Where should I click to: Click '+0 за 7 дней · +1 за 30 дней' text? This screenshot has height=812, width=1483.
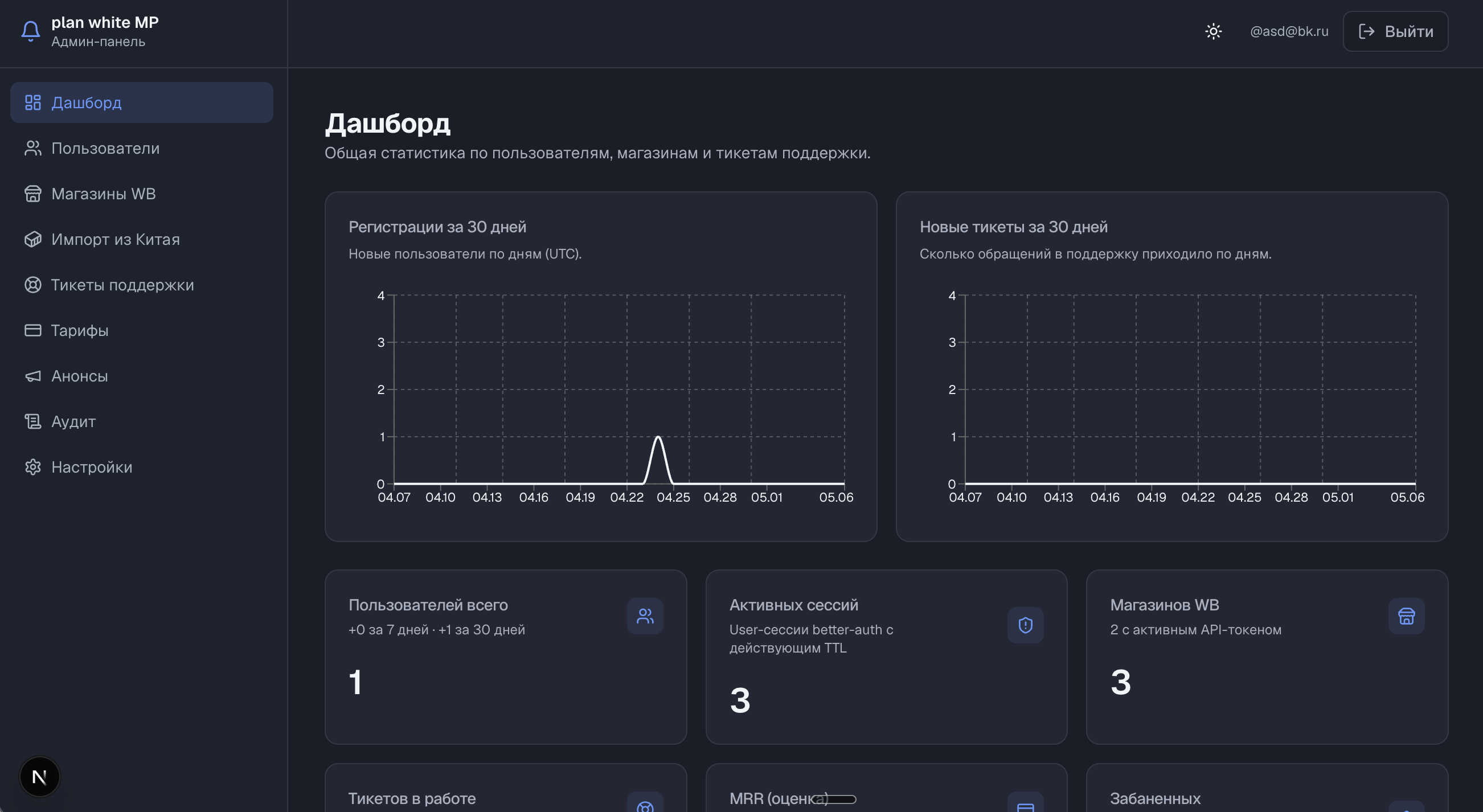[x=436, y=630]
